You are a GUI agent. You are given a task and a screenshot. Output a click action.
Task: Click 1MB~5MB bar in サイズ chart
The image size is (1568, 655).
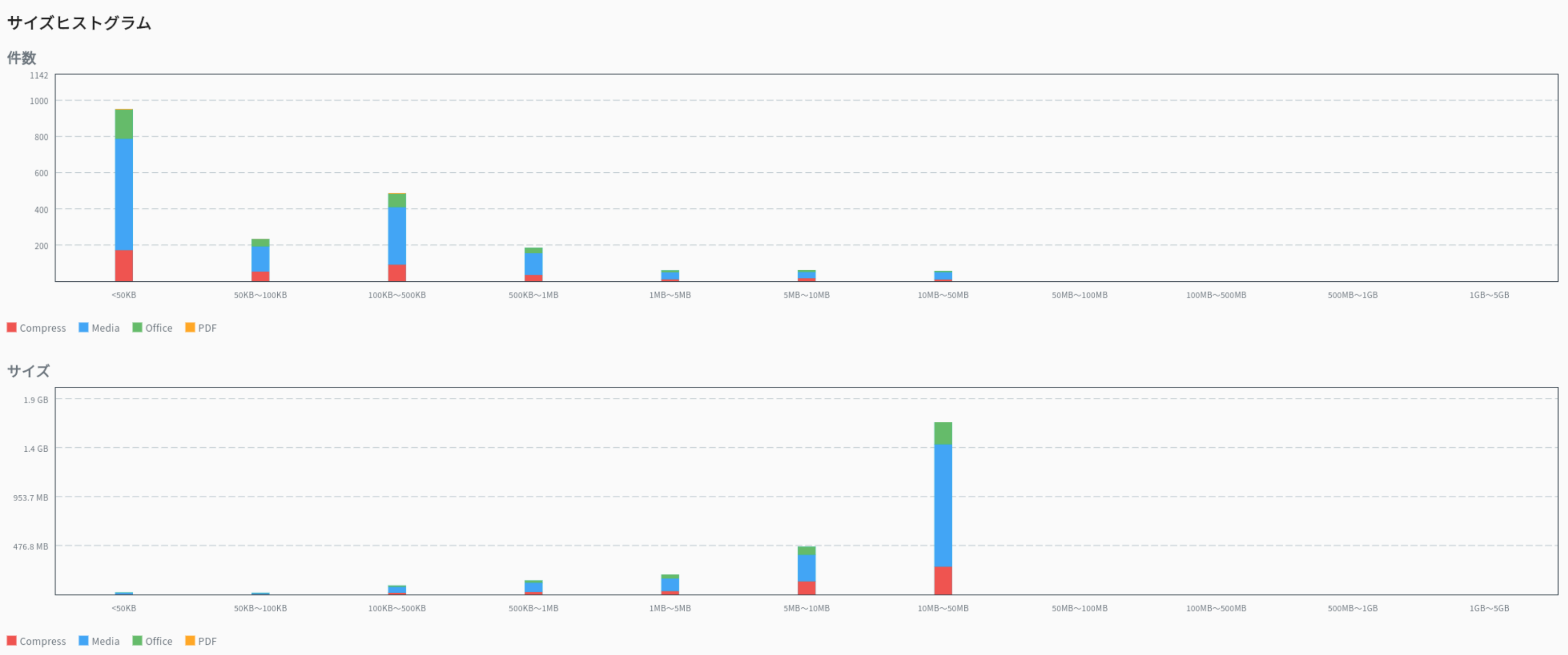click(670, 585)
